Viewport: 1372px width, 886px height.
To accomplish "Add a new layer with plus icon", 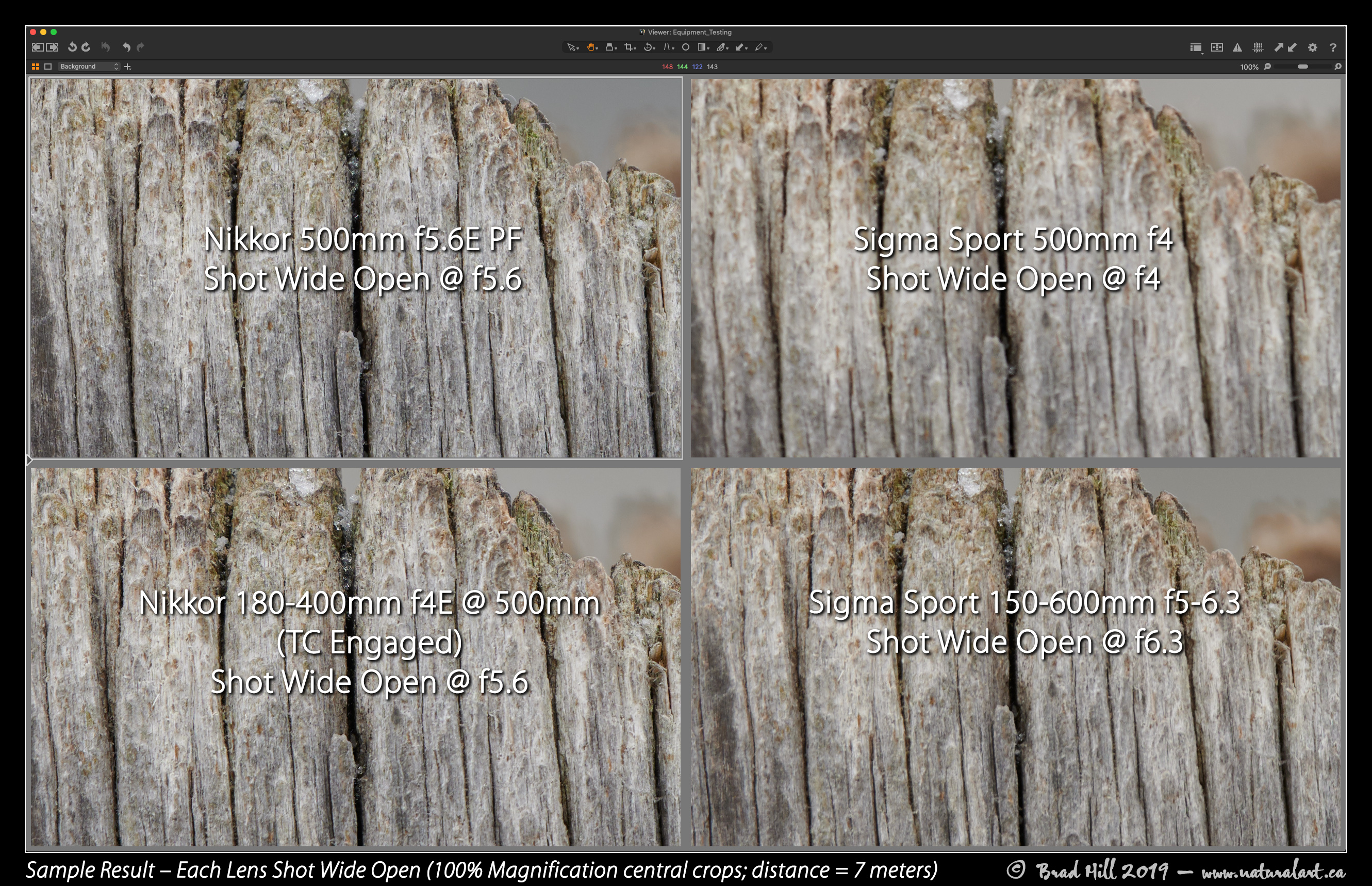I will point(128,67).
